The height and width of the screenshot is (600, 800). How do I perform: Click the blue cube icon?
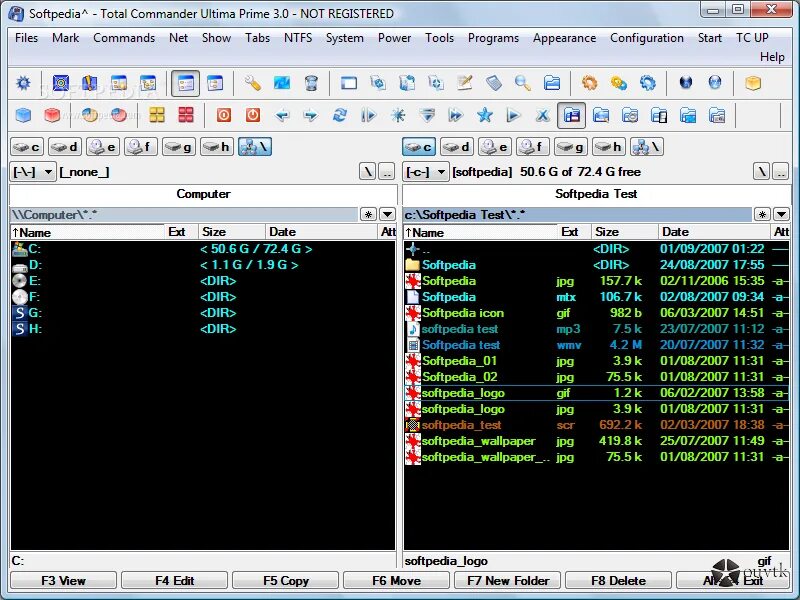click(x=23, y=115)
